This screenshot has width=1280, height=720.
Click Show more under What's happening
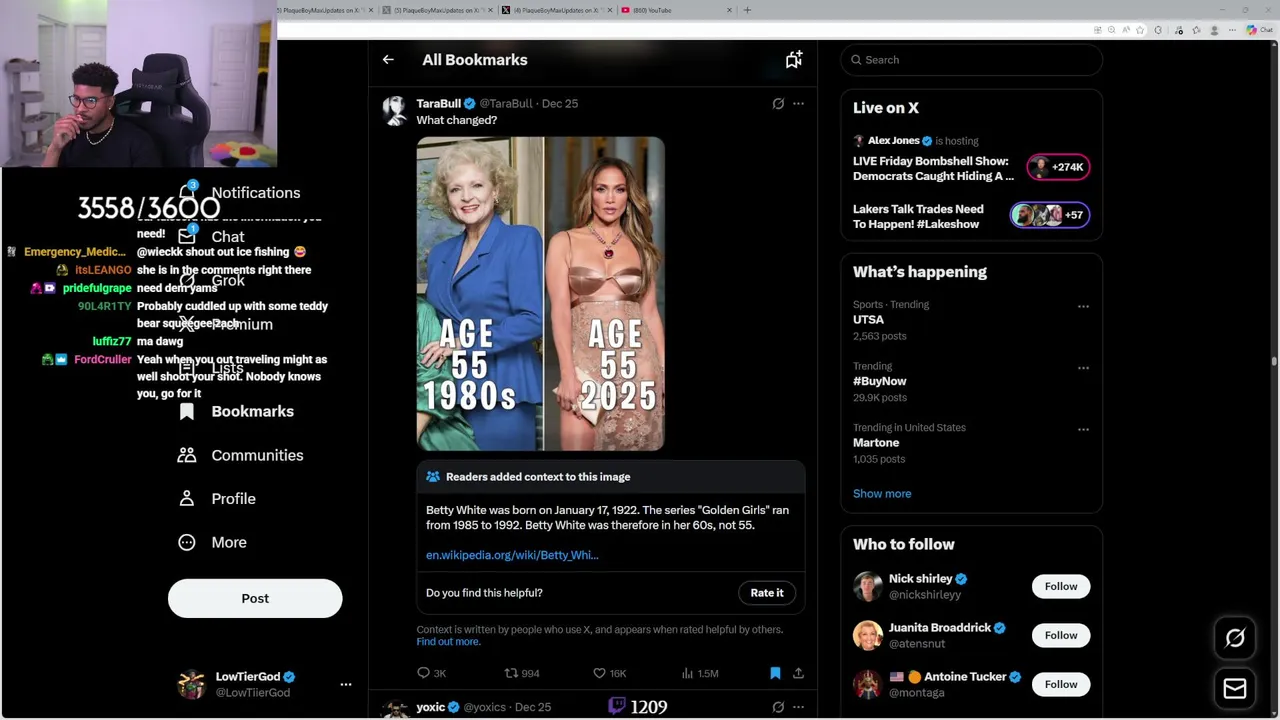[882, 494]
